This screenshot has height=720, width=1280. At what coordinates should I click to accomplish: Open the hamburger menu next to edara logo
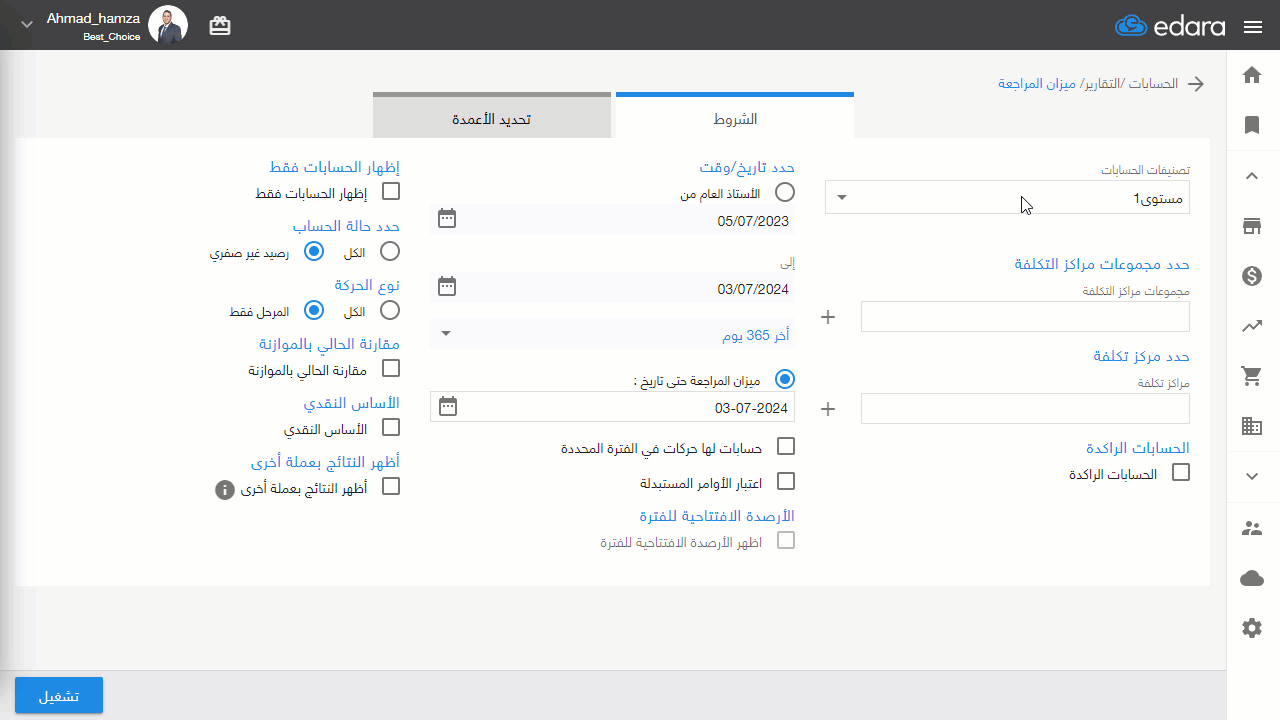click(x=1253, y=27)
